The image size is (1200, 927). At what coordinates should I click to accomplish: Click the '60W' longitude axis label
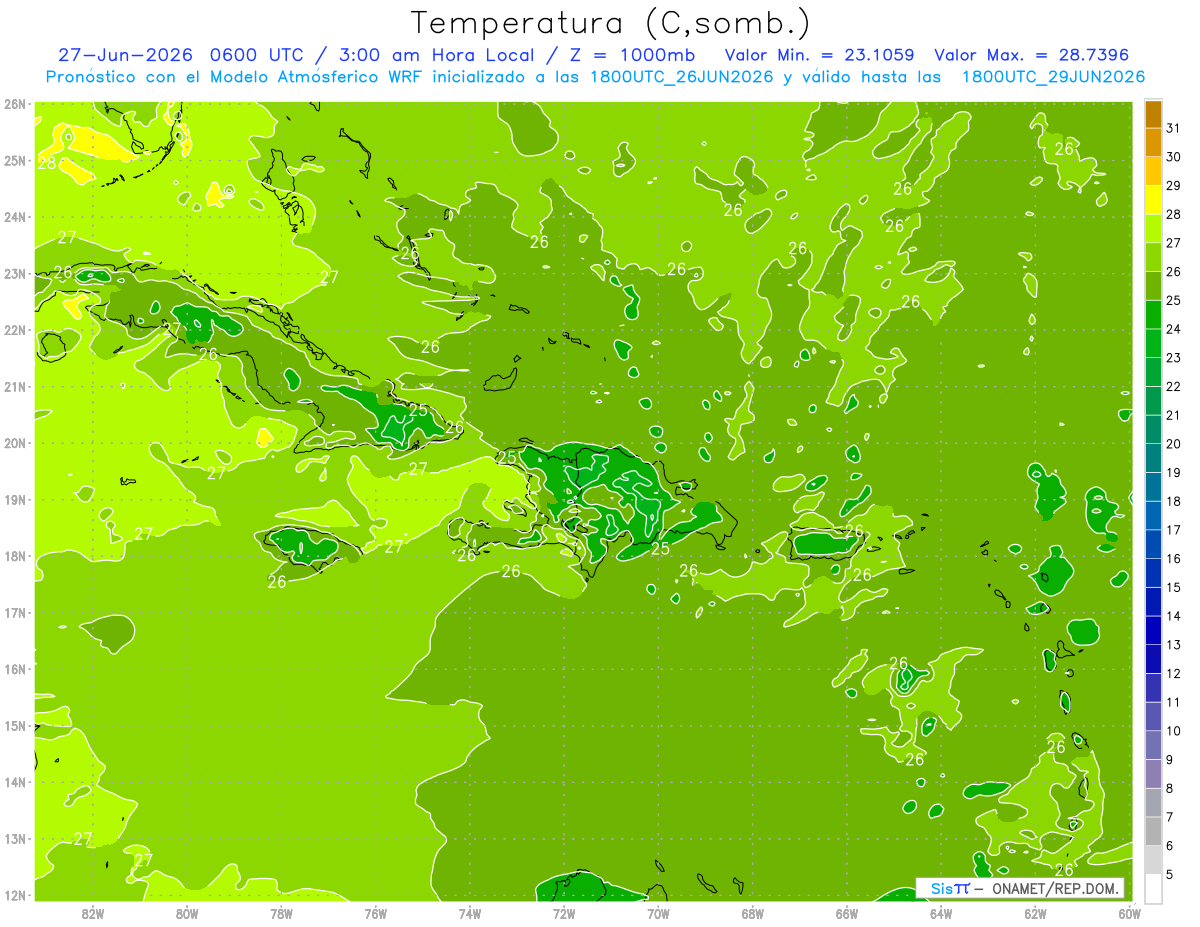point(1130,913)
